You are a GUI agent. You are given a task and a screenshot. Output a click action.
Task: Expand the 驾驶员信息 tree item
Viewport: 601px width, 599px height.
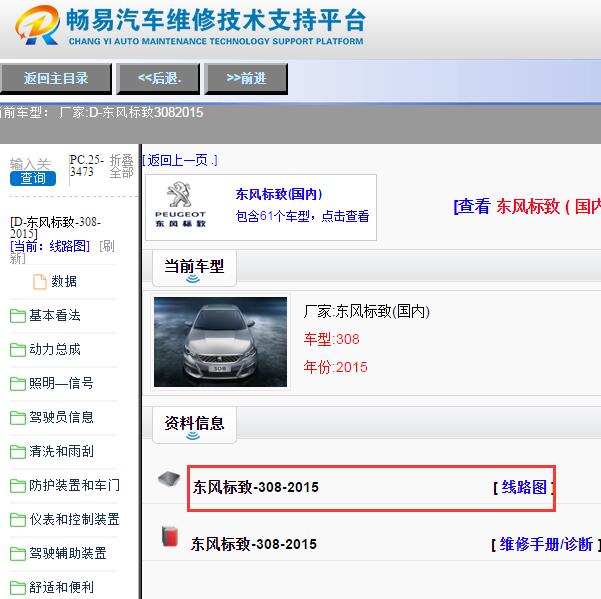61,417
